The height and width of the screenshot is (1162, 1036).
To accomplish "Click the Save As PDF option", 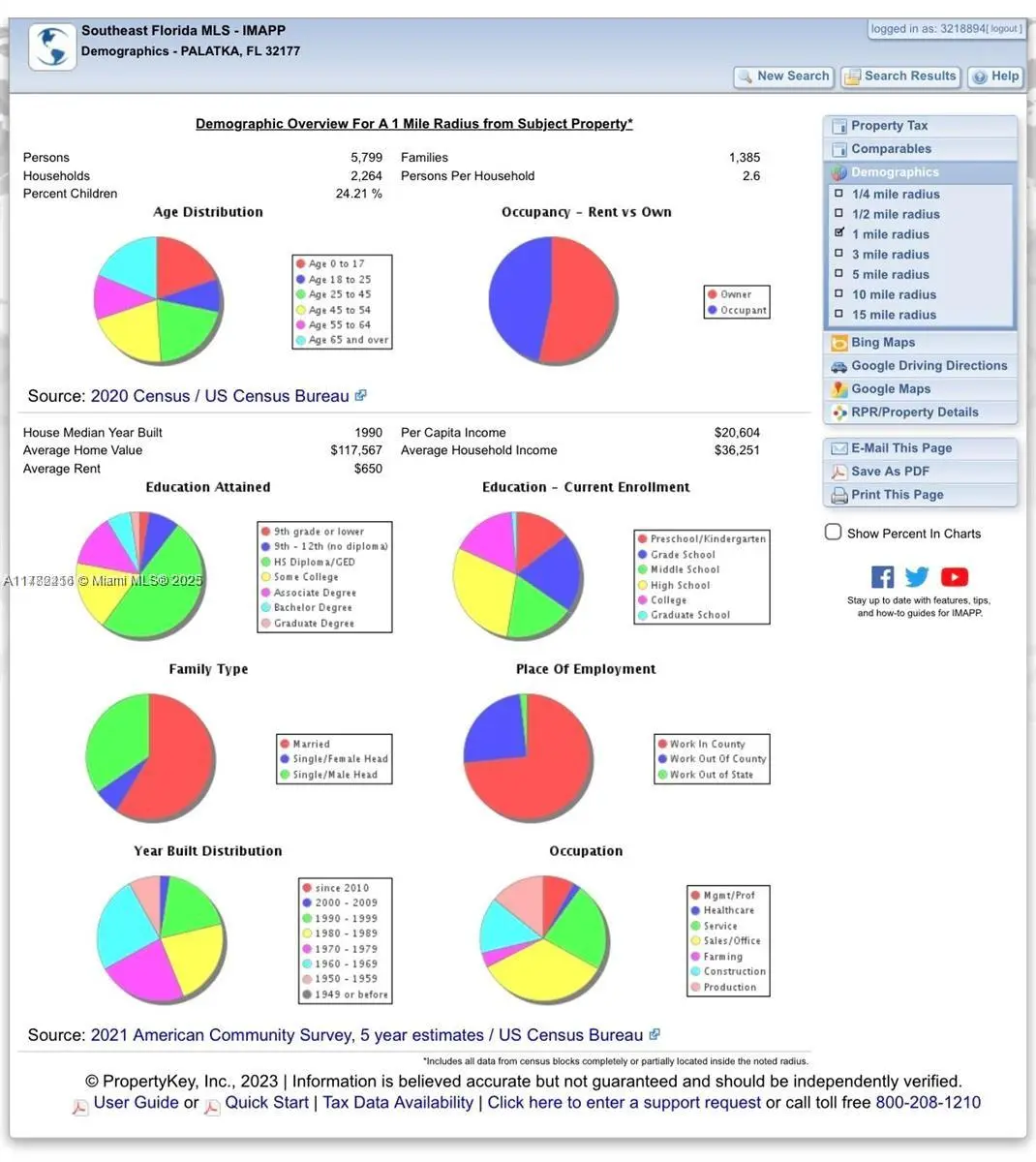I will point(889,472).
